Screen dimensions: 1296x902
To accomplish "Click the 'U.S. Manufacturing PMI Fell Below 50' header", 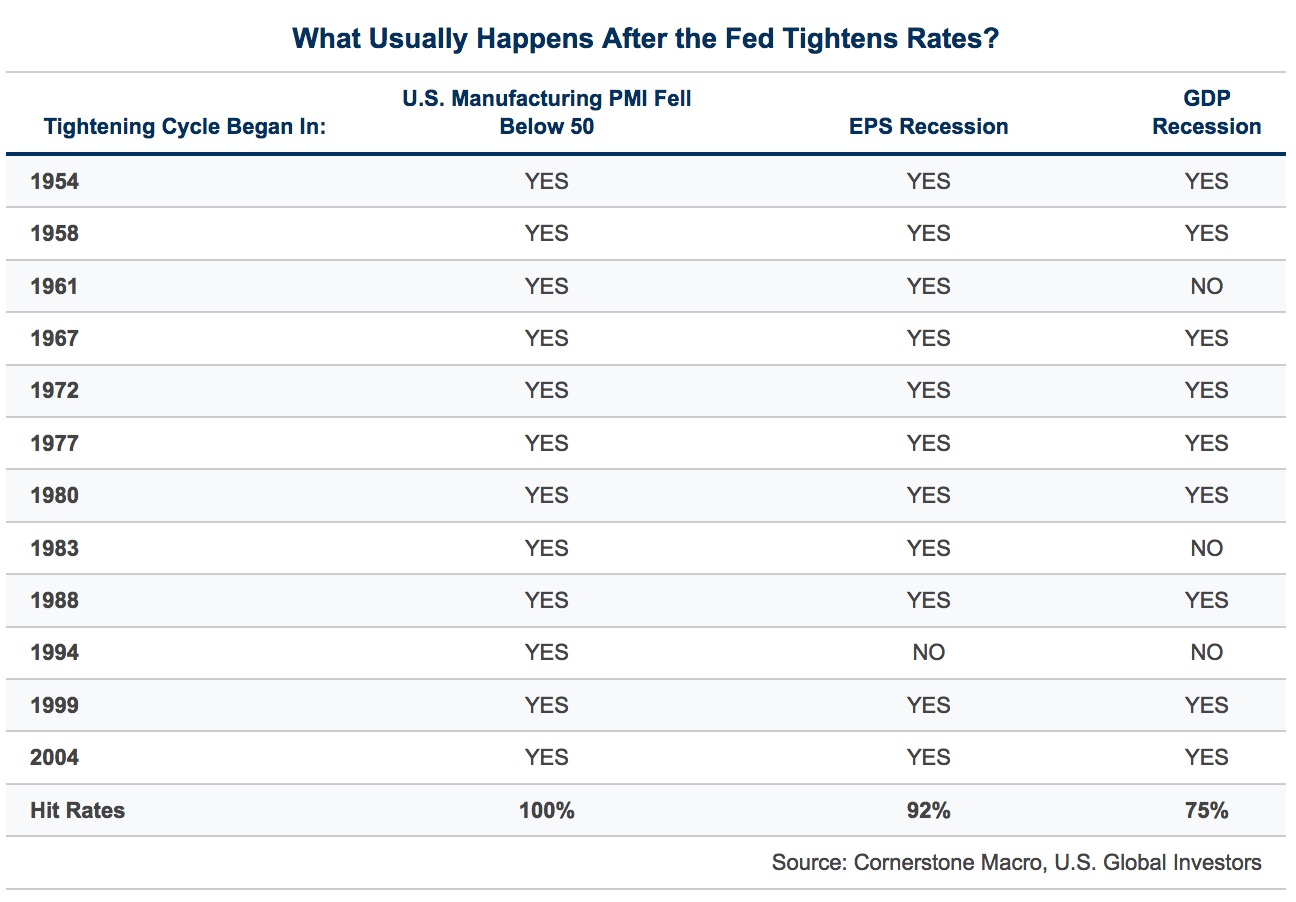I will tap(546, 112).
